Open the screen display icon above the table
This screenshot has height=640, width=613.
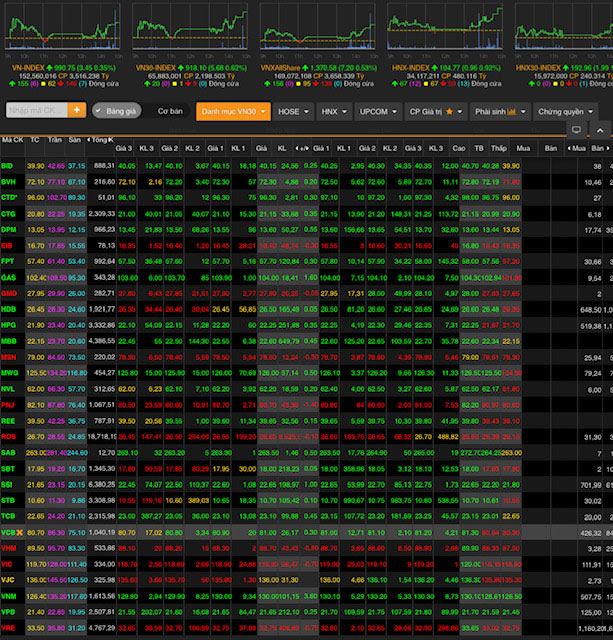(x=576, y=130)
